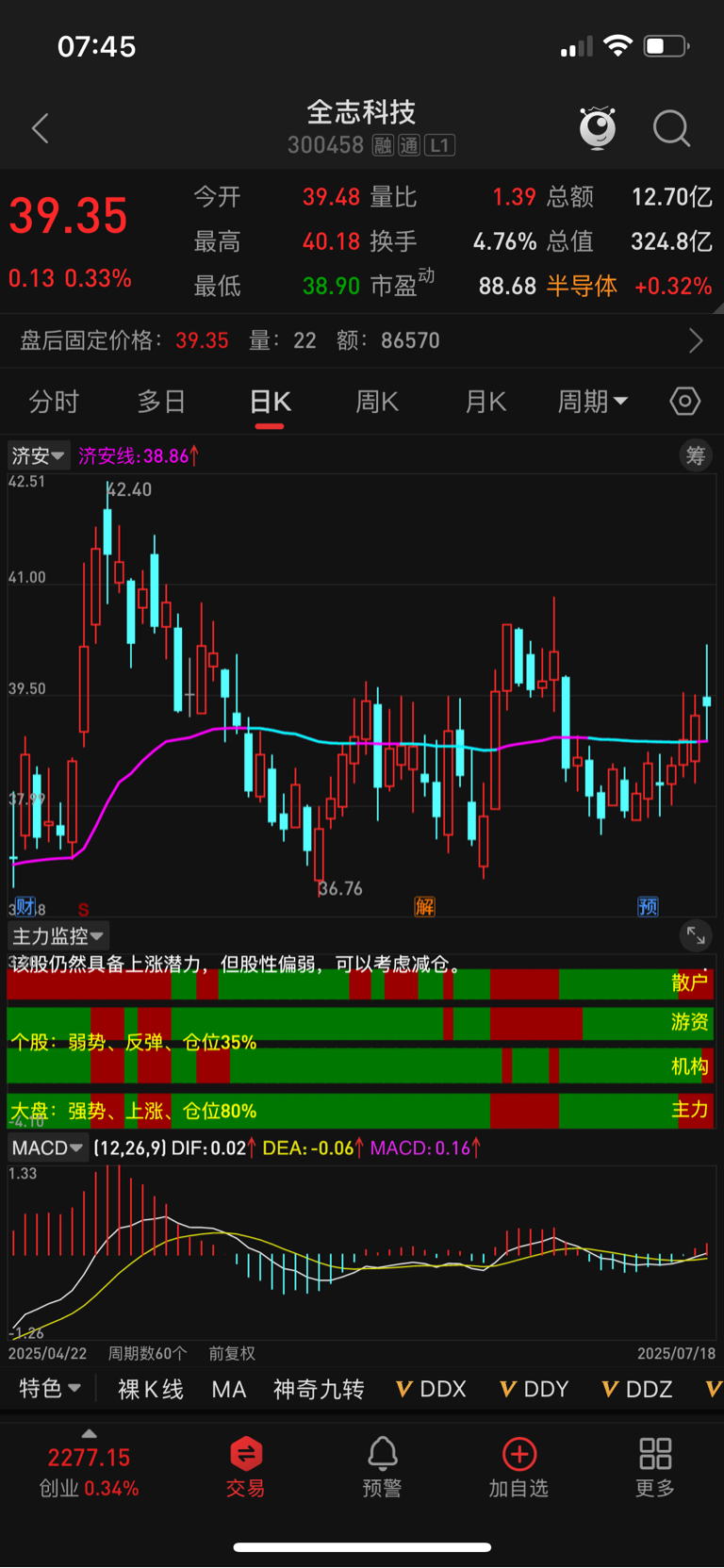Tap 加自选 add to watchlist
Viewport: 724px width, 1568px height.
click(x=518, y=1467)
